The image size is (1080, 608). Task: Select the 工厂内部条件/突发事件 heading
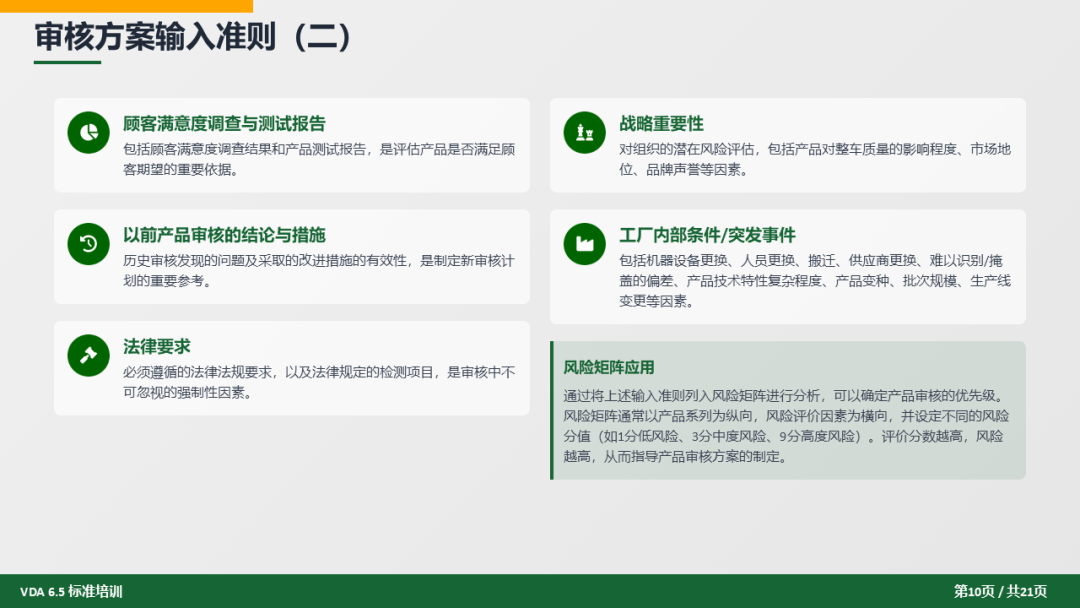[707, 235]
